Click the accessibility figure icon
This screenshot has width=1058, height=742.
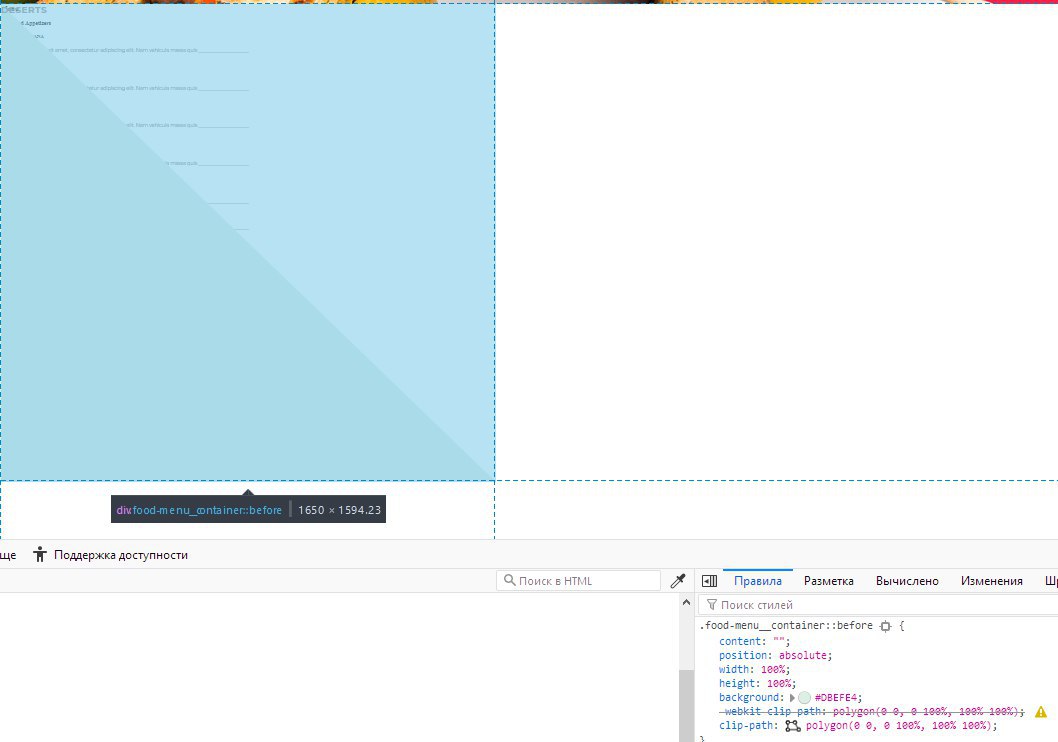(x=40, y=554)
